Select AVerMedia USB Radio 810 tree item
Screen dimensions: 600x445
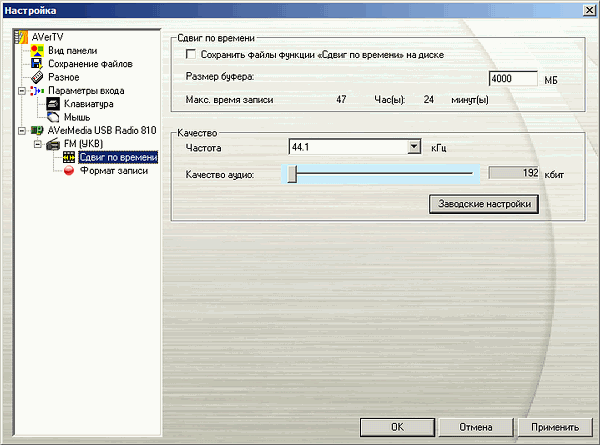102,130
